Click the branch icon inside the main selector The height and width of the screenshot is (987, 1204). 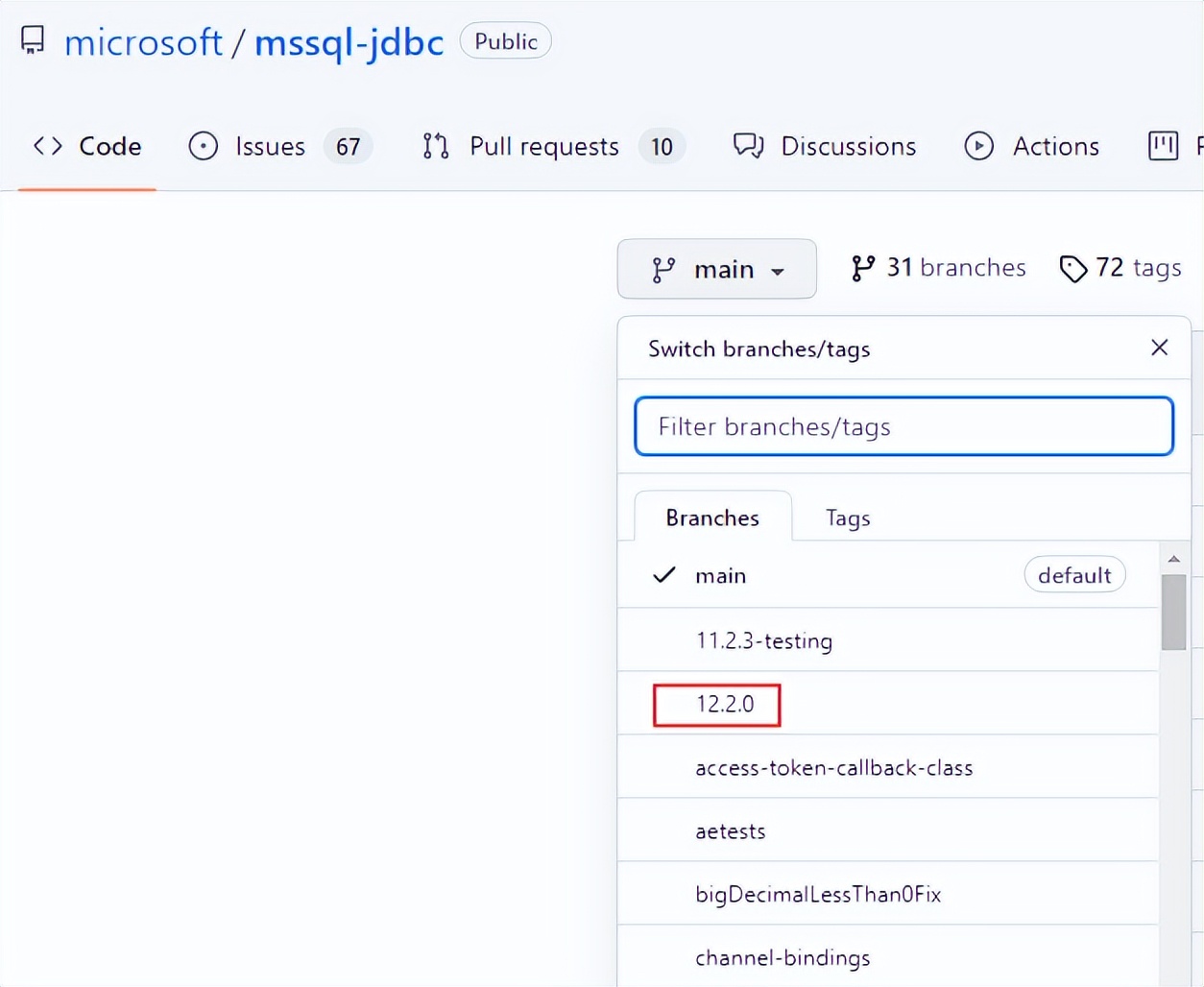click(663, 270)
